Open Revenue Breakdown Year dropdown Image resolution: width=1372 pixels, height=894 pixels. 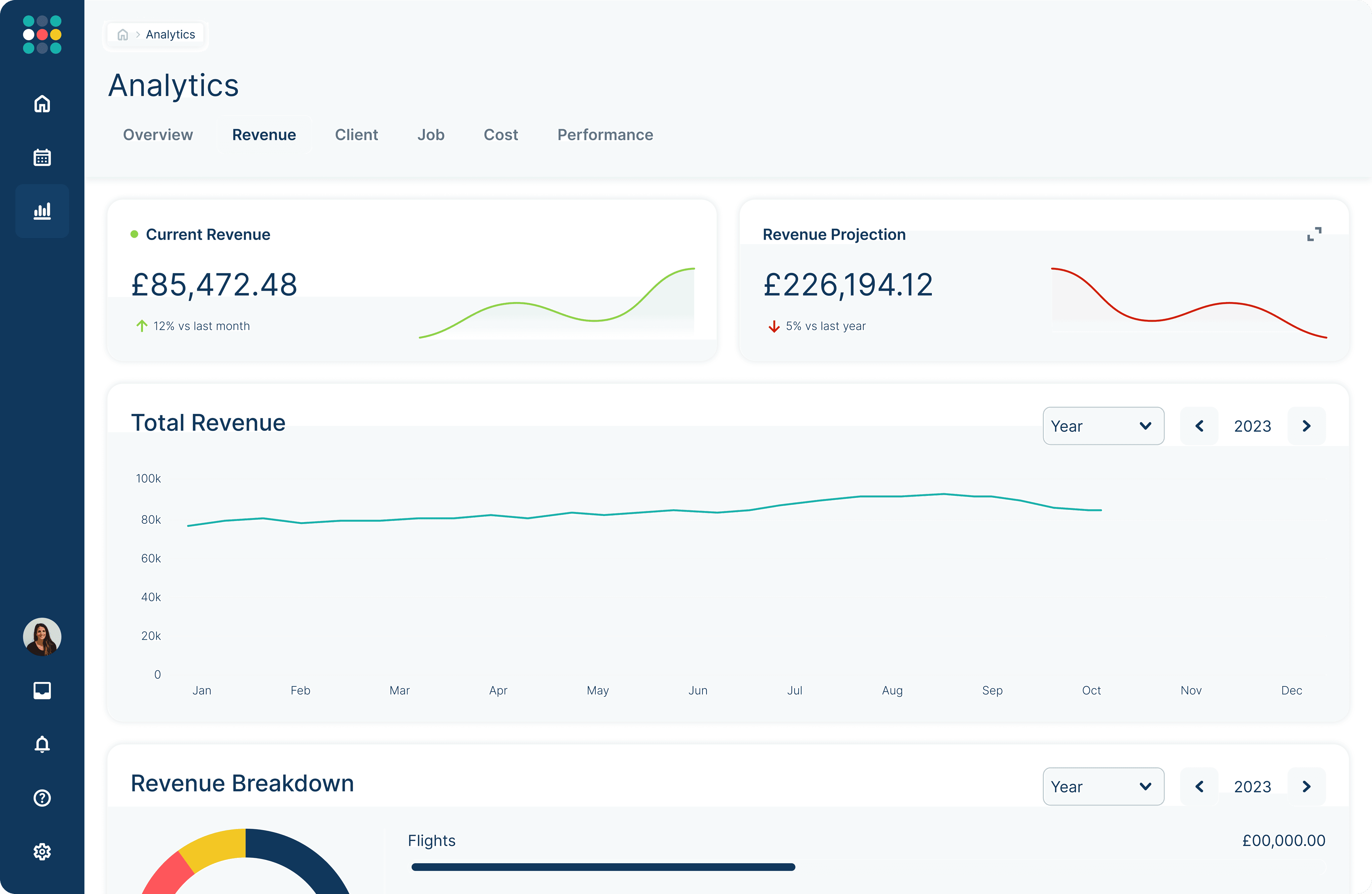(x=1103, y=786)
